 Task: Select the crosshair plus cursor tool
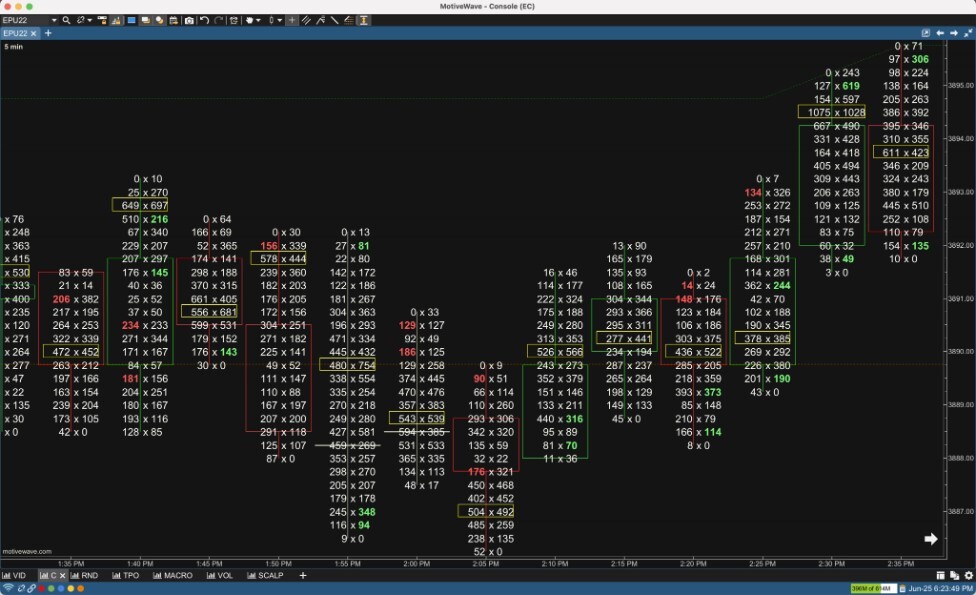pos(292,20)
